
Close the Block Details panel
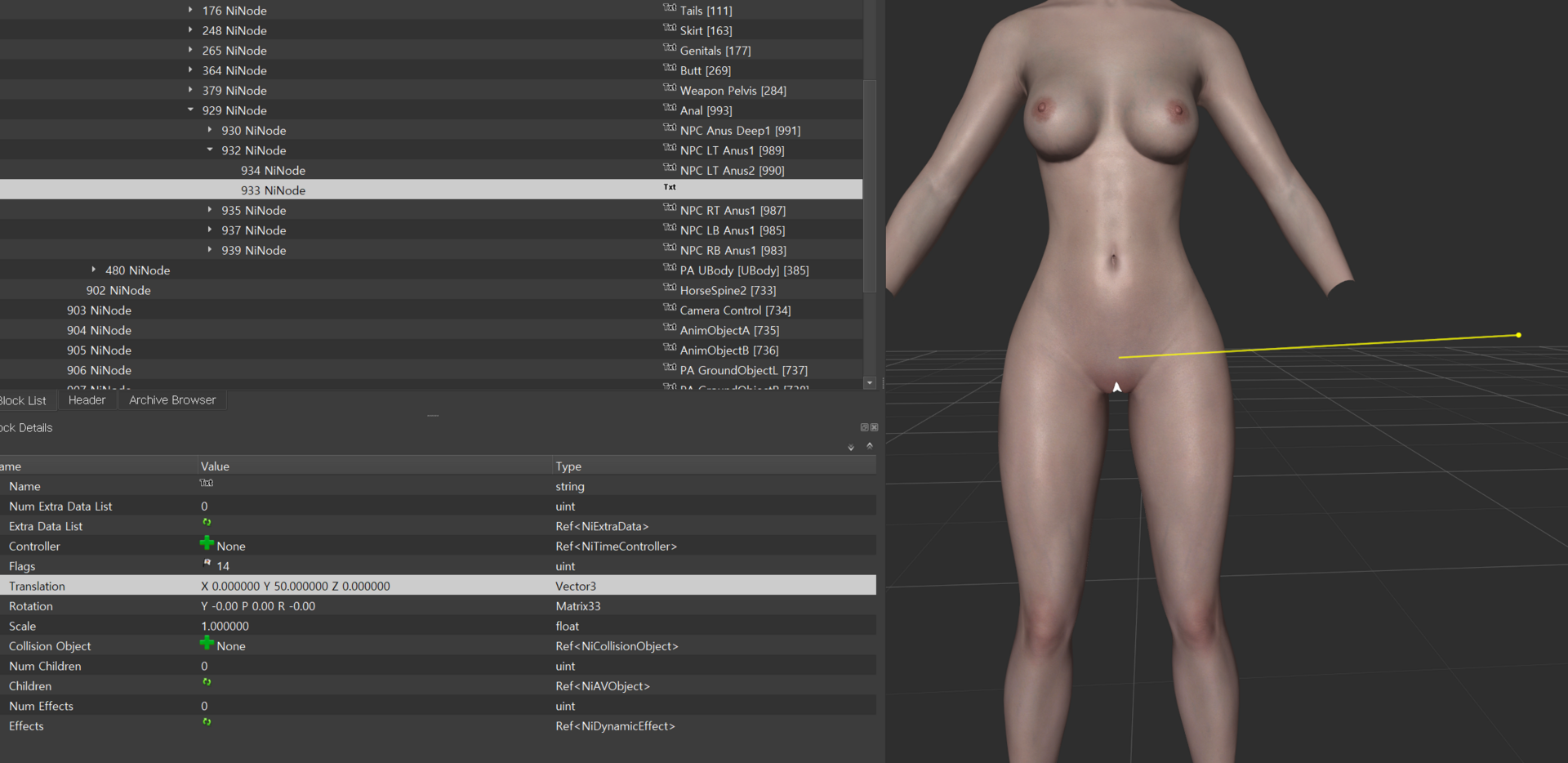[874, 427]
